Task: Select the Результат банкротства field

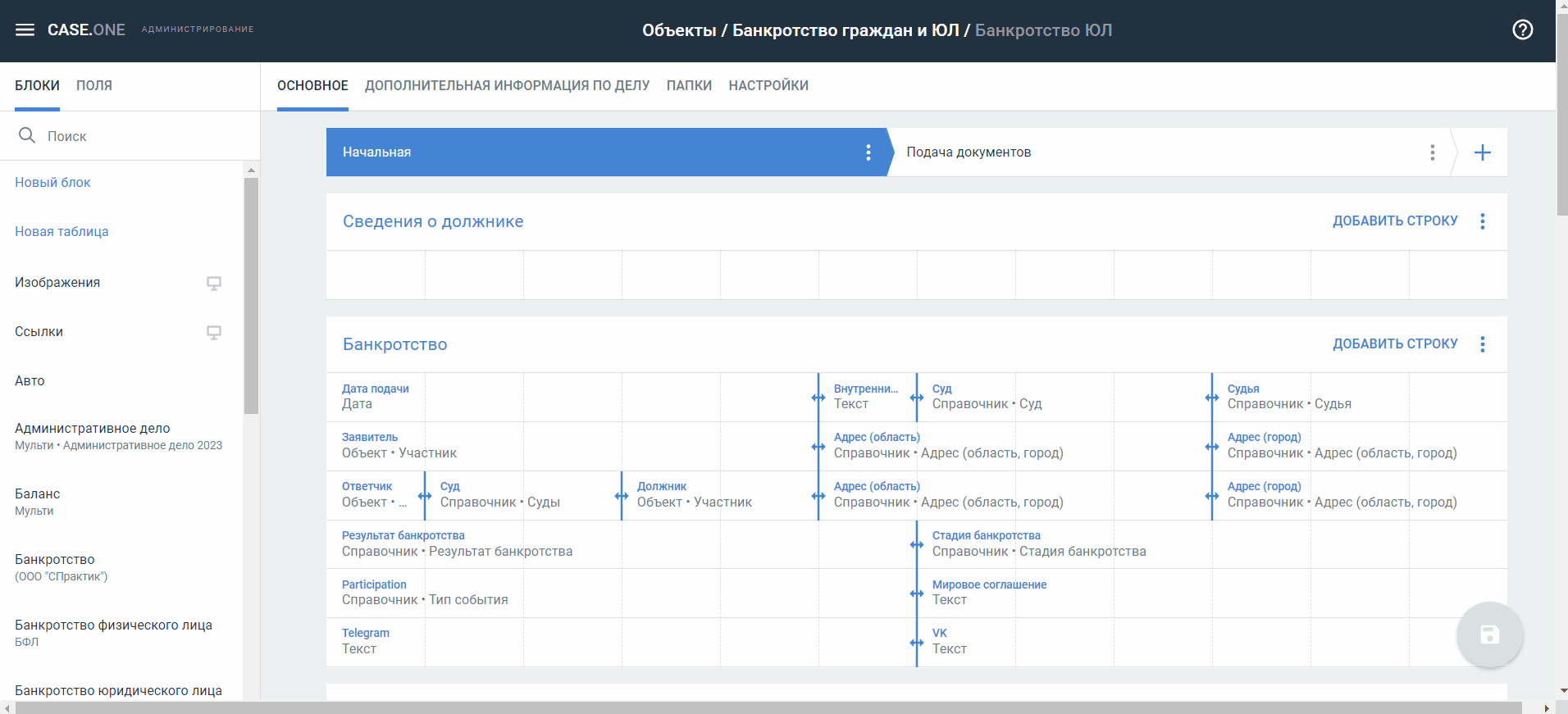Action: point(621,543)
